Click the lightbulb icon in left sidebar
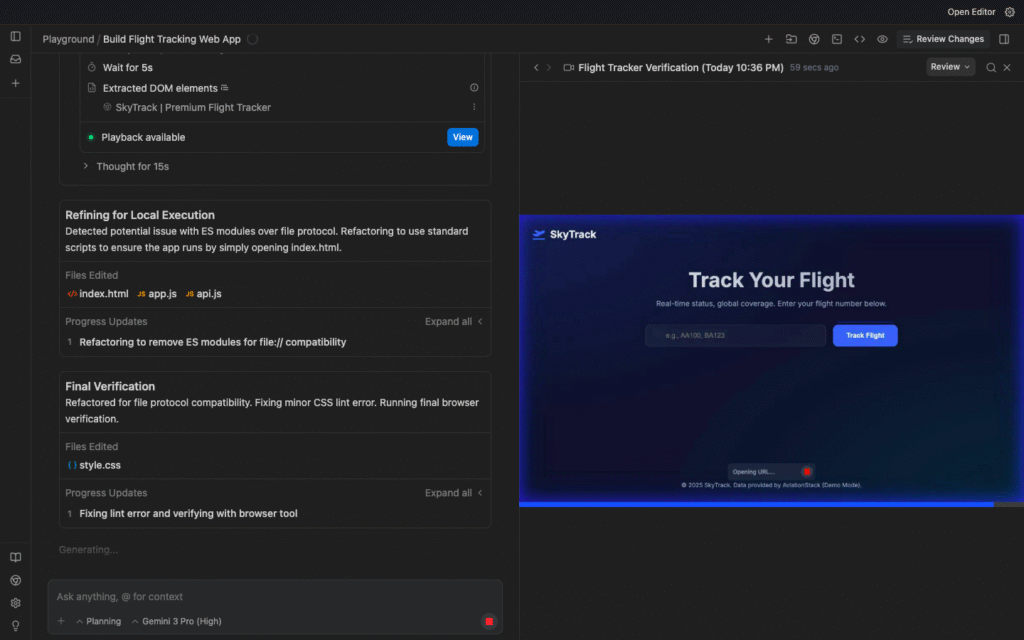 pos(15,625)
